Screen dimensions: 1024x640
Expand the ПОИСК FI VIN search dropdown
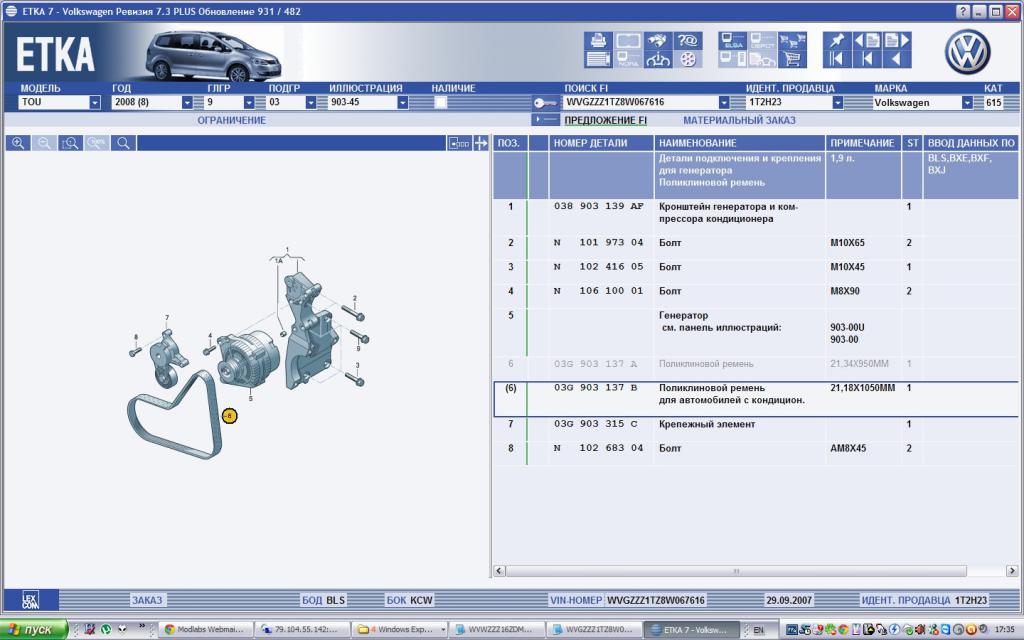point(724,103)
